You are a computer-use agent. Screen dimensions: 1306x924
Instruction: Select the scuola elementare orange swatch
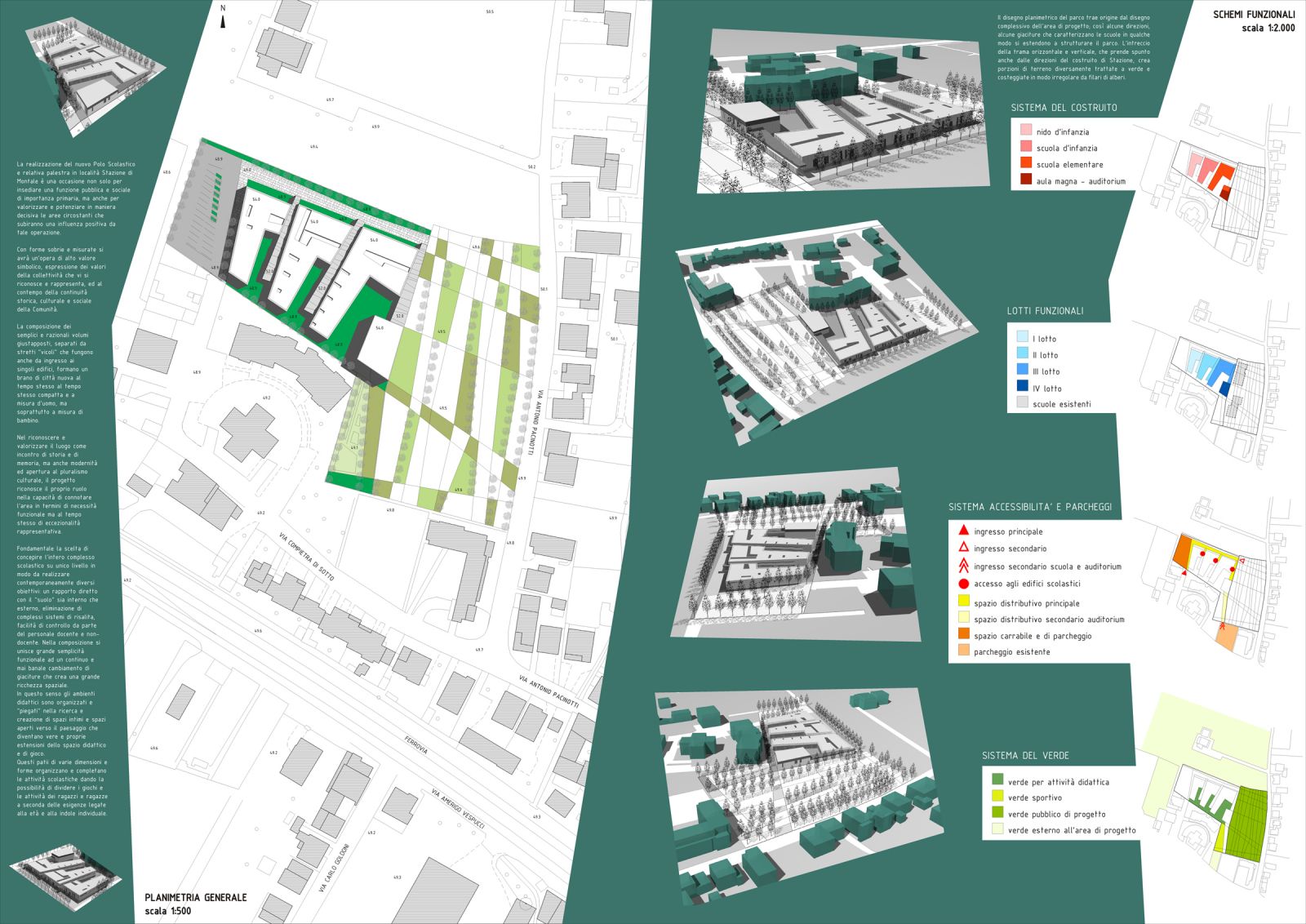tap(1025, 163)
